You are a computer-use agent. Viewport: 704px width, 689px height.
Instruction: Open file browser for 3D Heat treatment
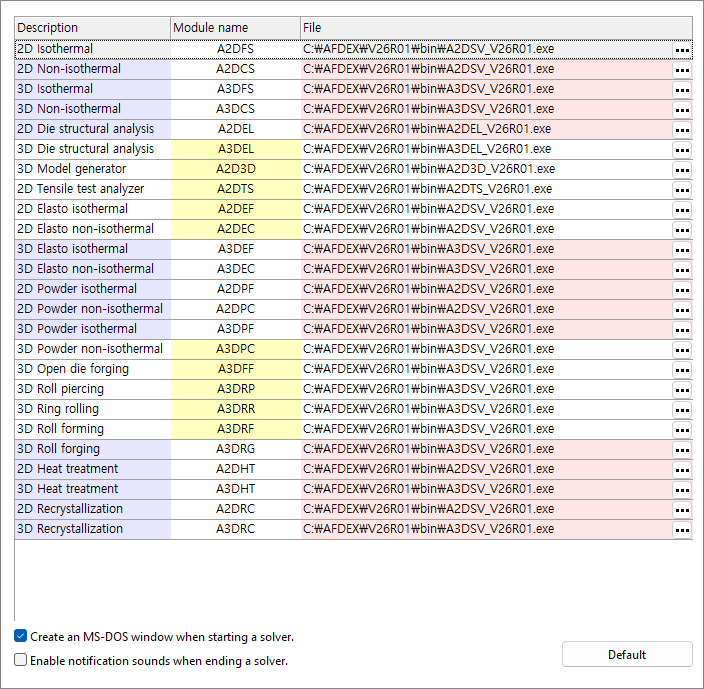(x=682, y=489)
